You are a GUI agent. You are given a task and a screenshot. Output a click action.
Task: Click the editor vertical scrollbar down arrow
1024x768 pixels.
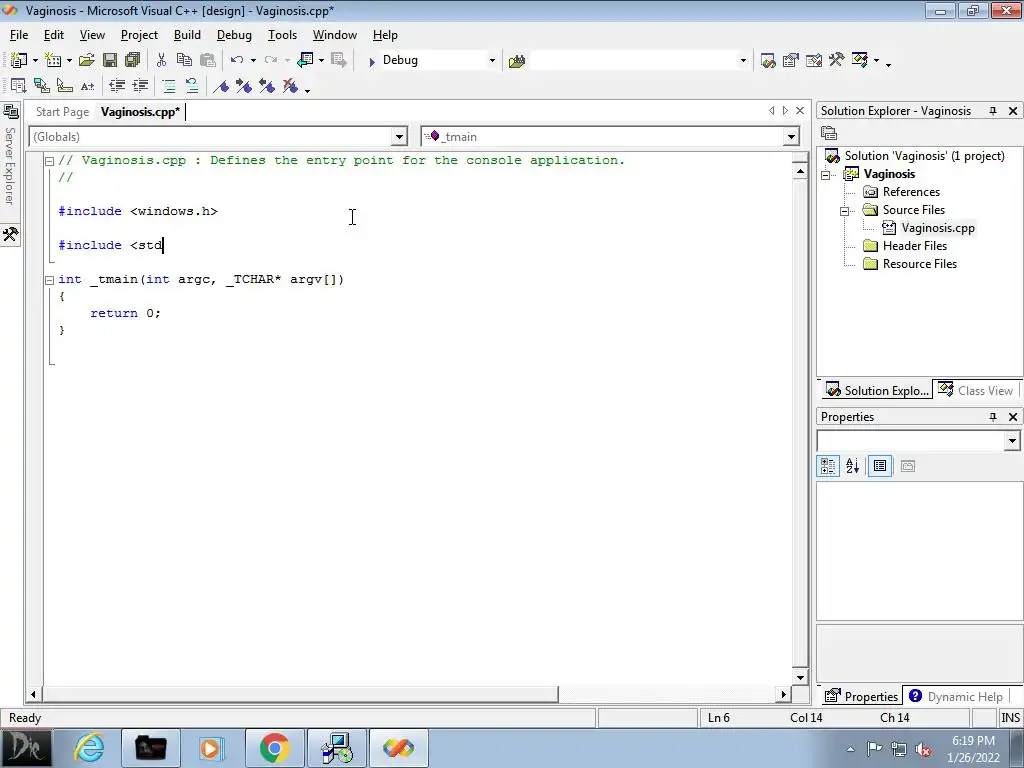click(x=800, y=677)
